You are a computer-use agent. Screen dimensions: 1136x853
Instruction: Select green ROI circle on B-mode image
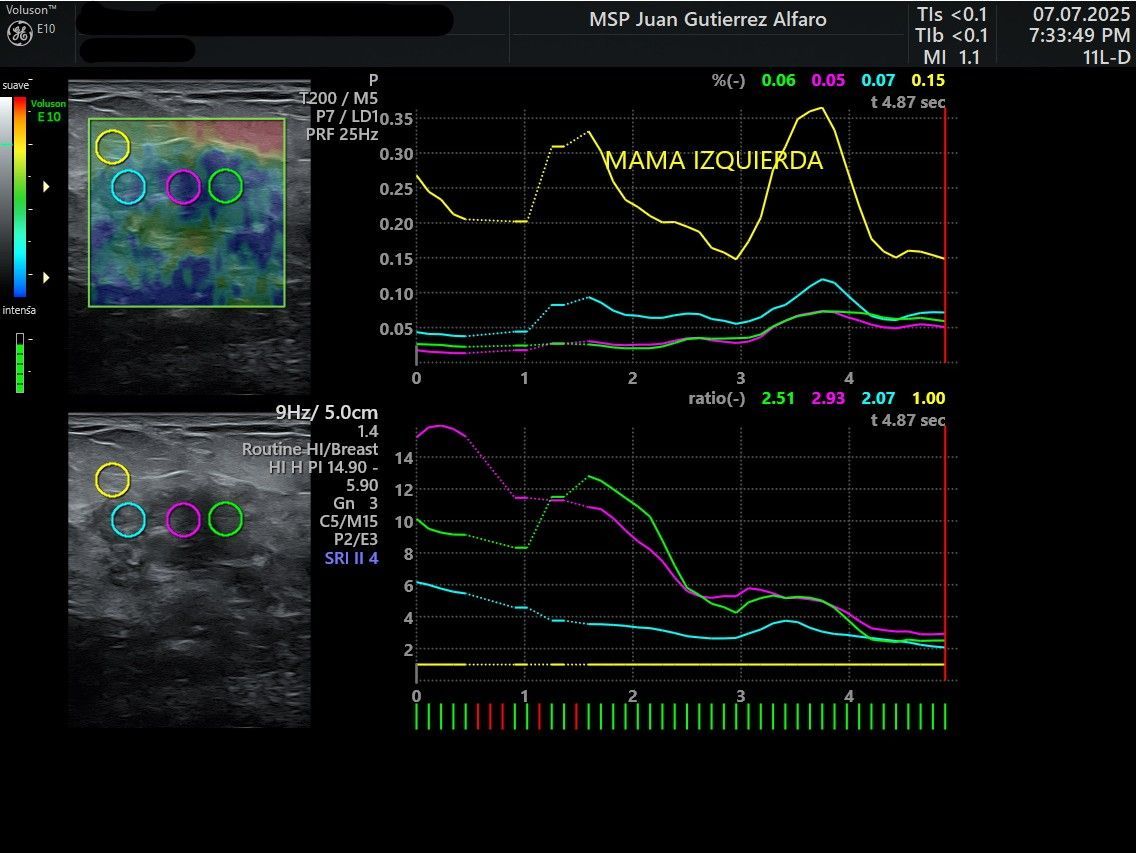[x=225, y=519]
